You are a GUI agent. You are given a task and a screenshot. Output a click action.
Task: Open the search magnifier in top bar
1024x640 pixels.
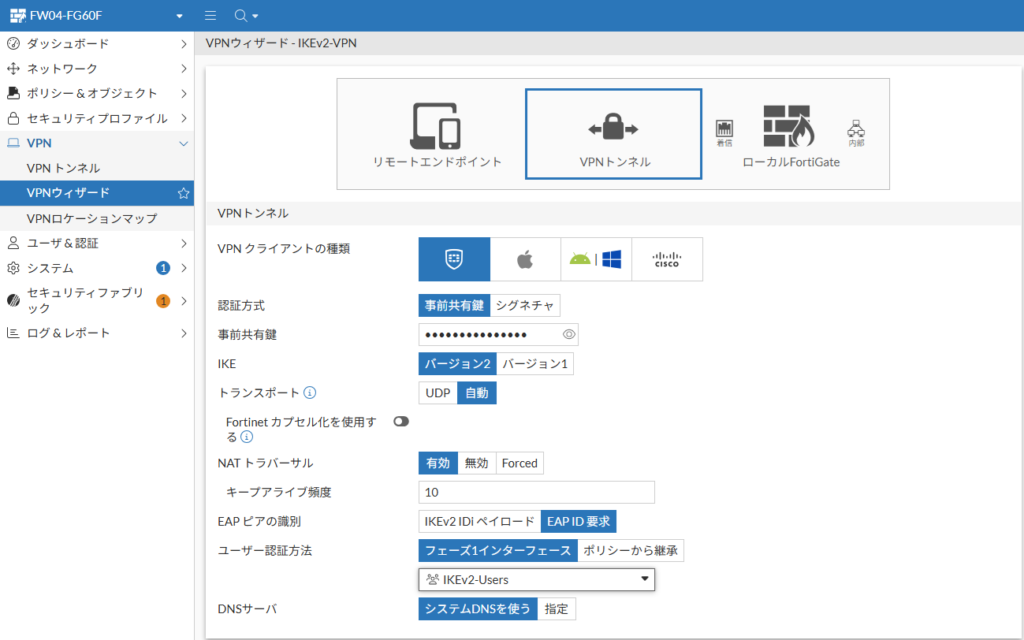[240, 16]
